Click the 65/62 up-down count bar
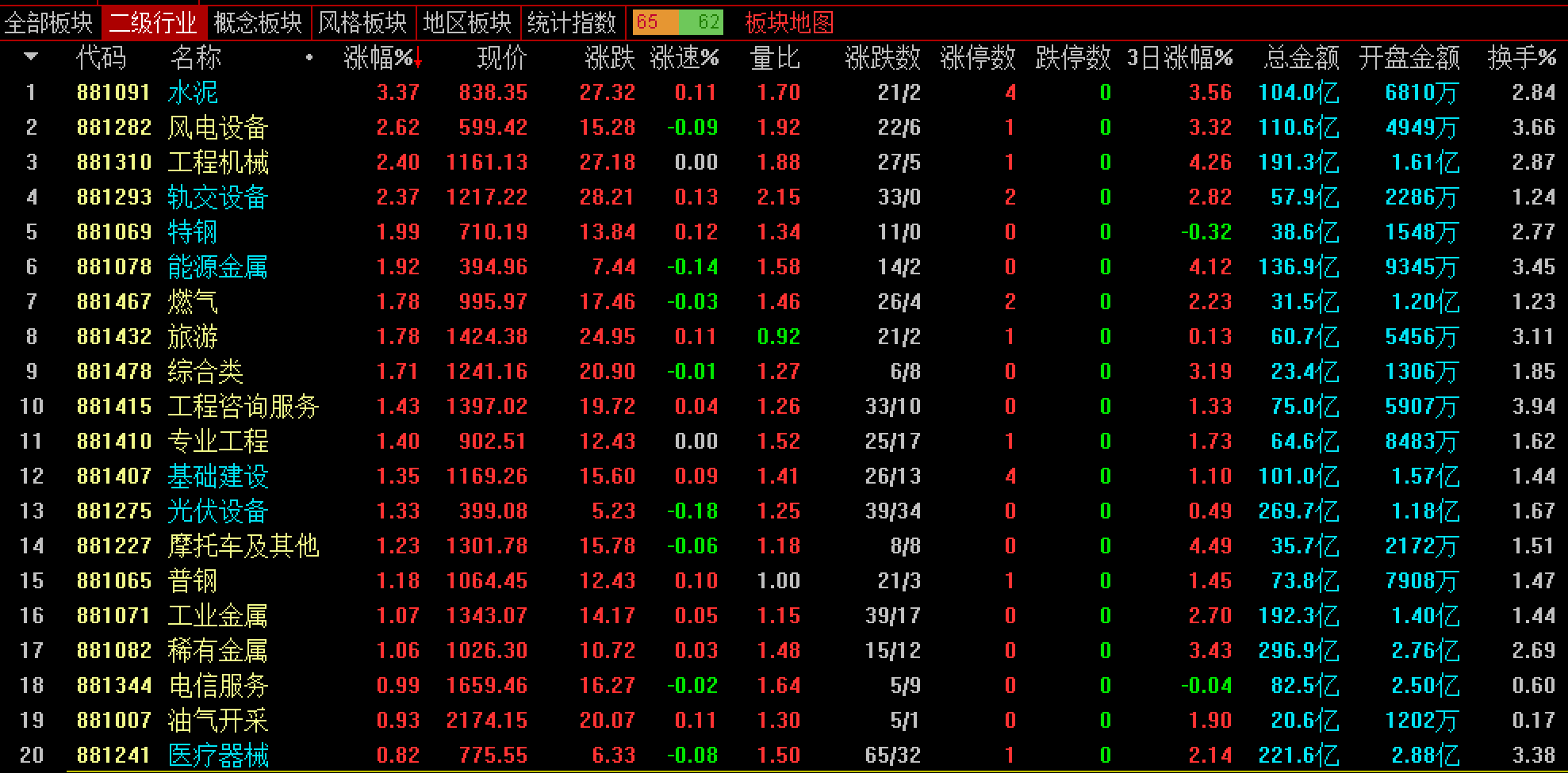 [x=678, y=22]
